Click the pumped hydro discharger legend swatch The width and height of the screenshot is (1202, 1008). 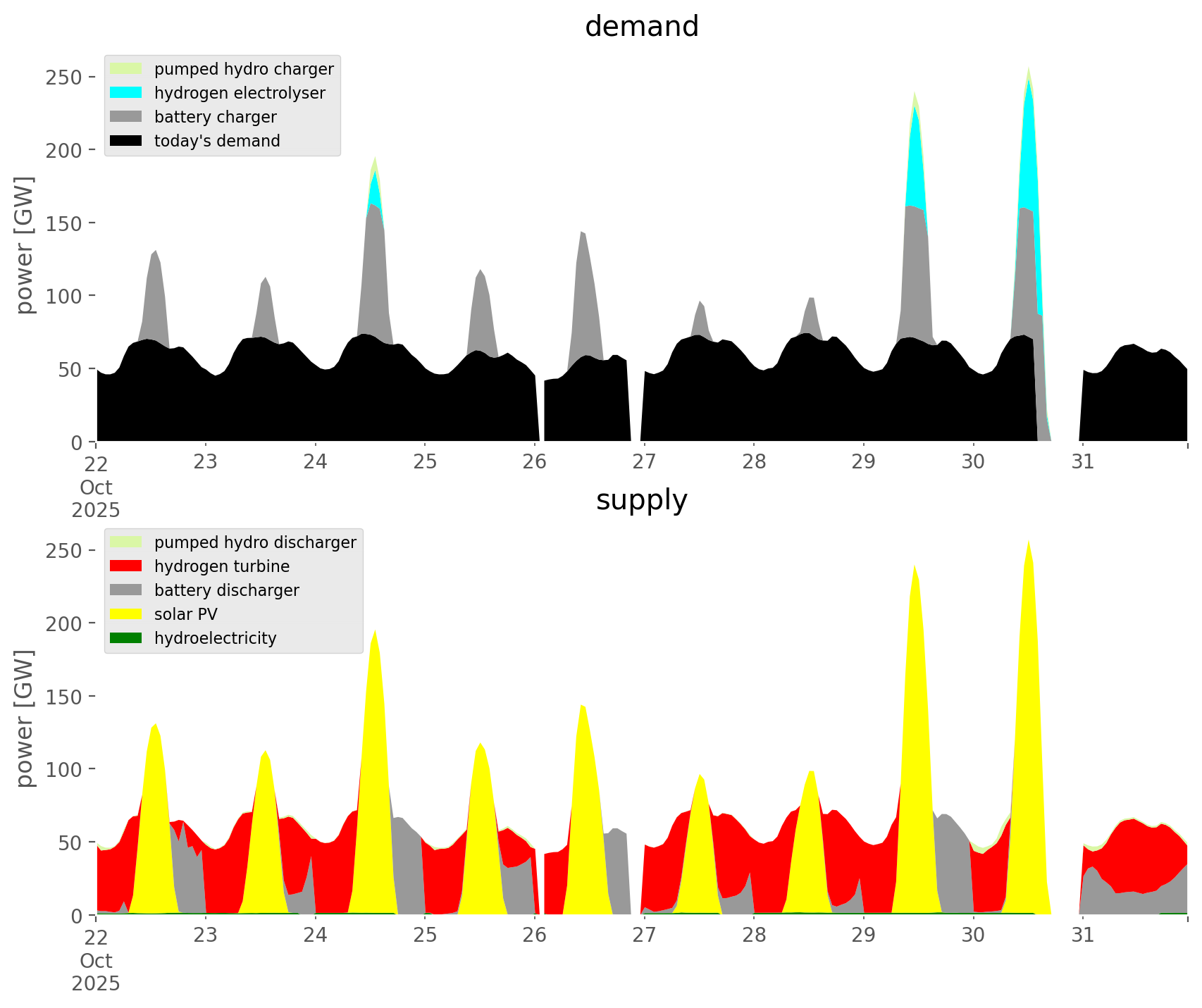click(x=126, y=542)
